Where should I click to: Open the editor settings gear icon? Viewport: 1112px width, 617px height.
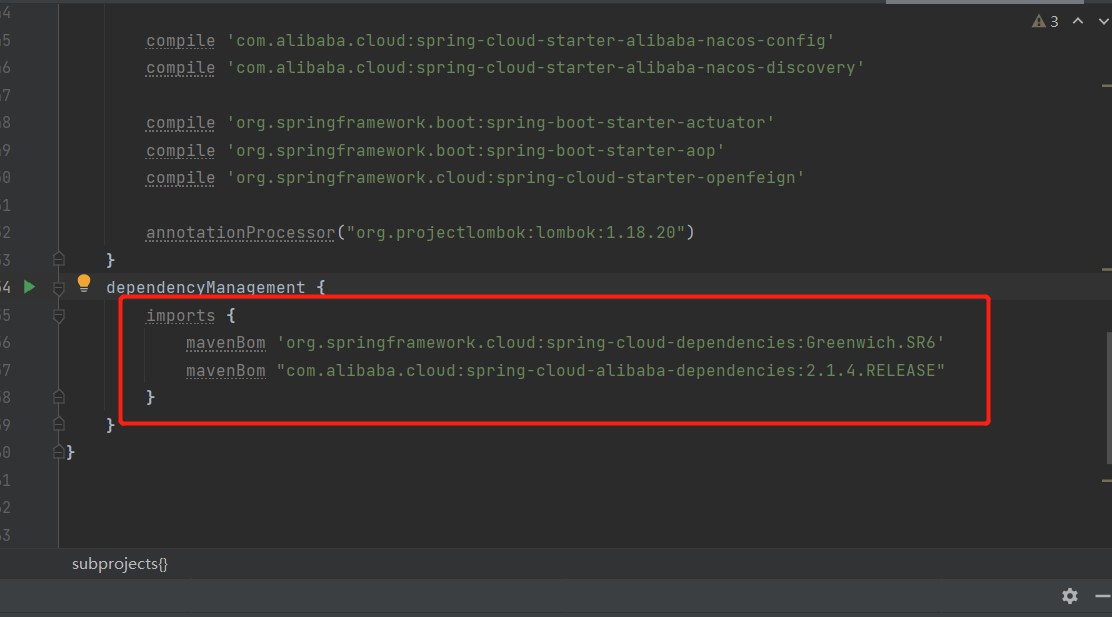pos(1069,596)
